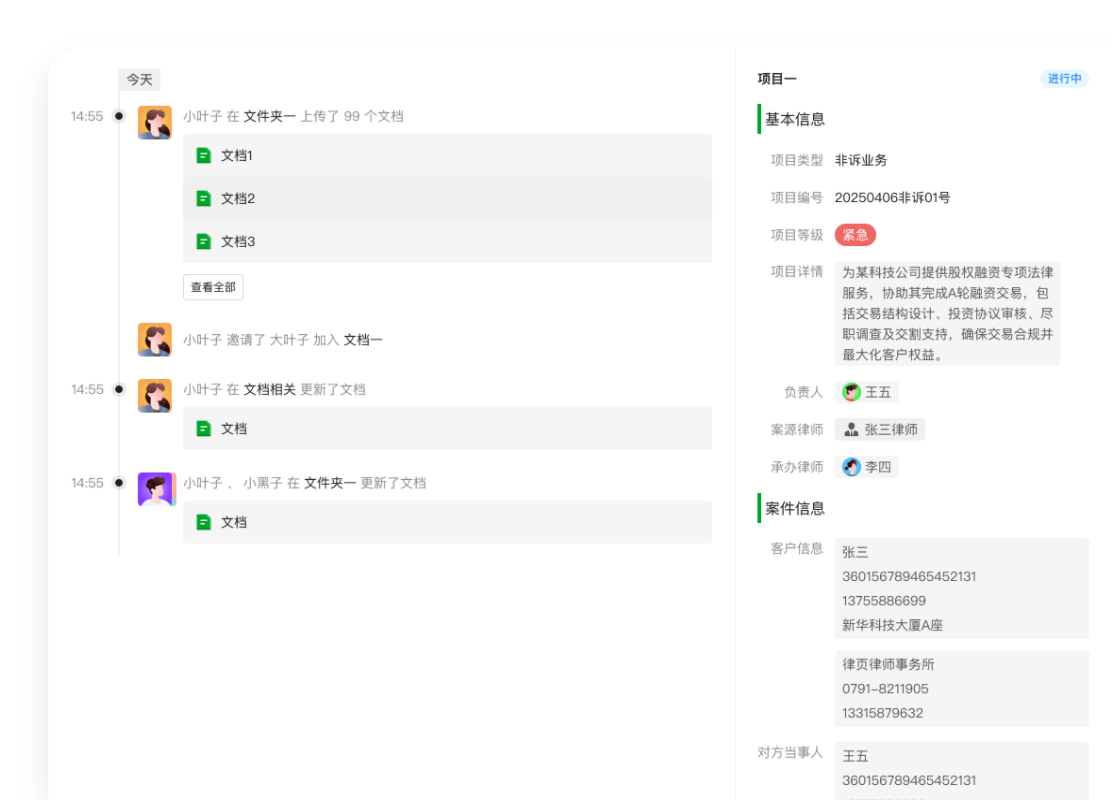The image size is (1112, 800).
Task: Click 小叶子 avatar on the 文档相关 update entry
Action: tap(155, 396)
